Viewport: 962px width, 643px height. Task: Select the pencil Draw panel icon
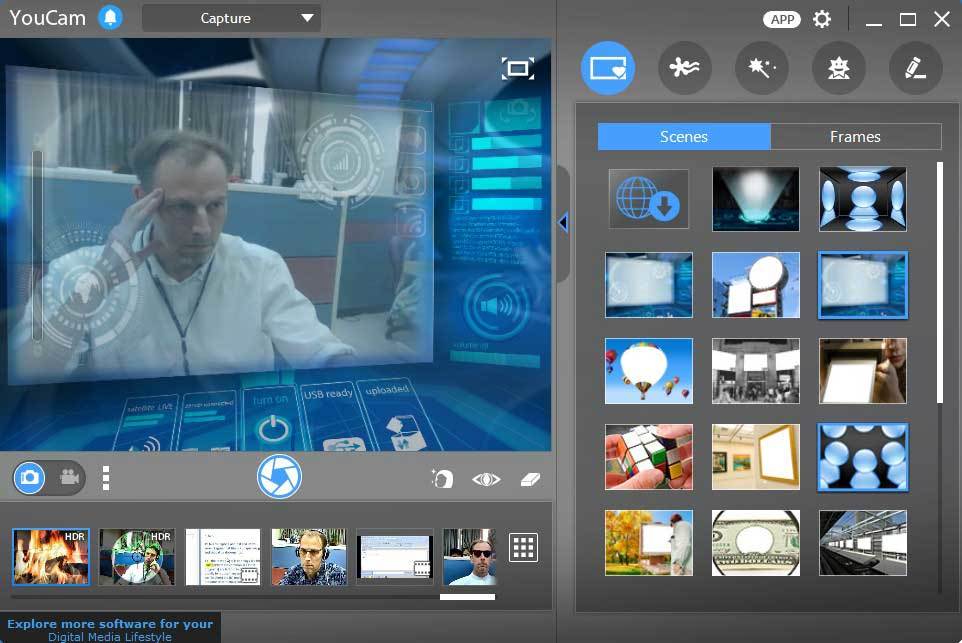915,68
